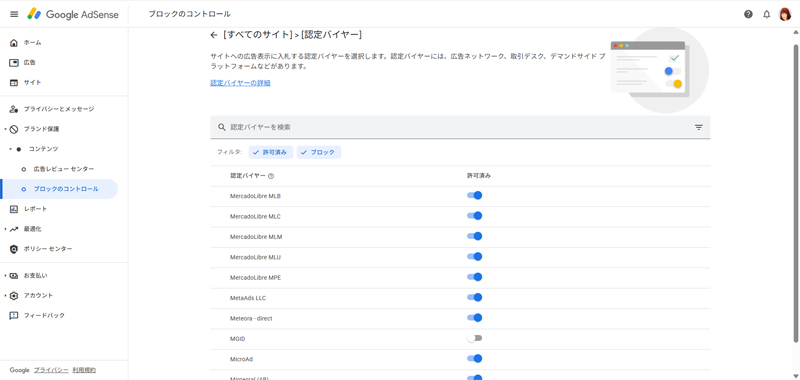
Task: Click the アカウント gear icon
Action: click(14, 295)
